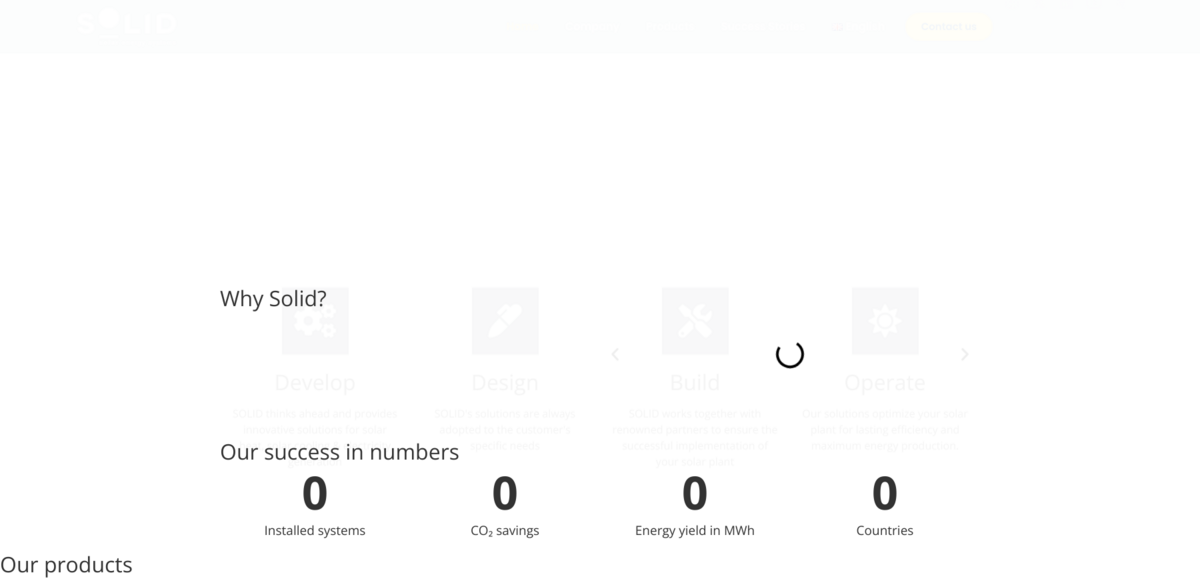
Task: Click the Operate heading text
Action: coord(885,383)
